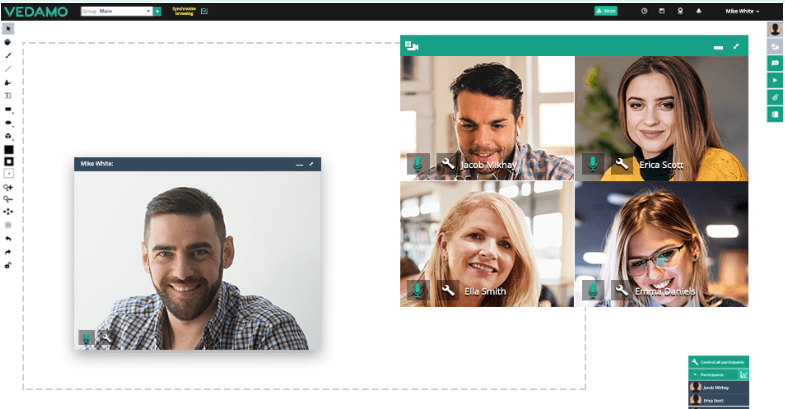Viewport: 785px width, 409px height.
Task: Click the zoom in magnifier tool
Action: (x=8, y=187)
